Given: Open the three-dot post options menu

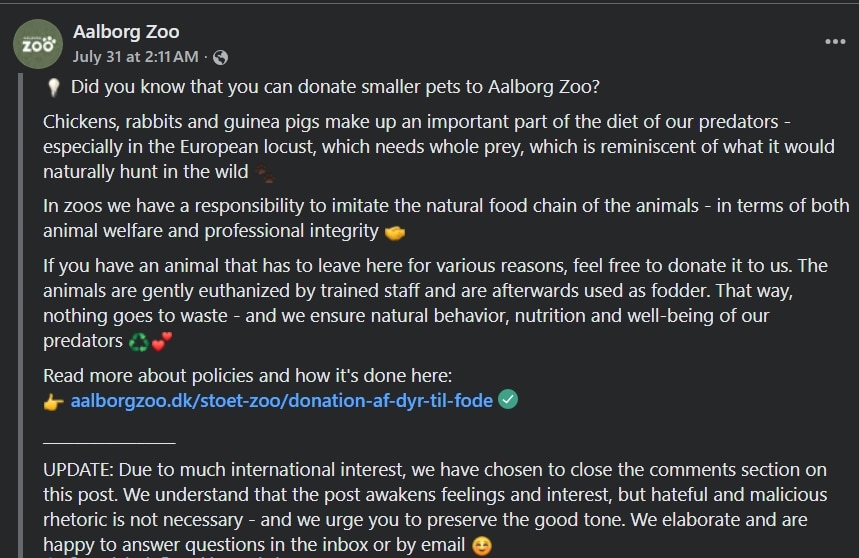Looking at the screenshot, I should [835, 42].
